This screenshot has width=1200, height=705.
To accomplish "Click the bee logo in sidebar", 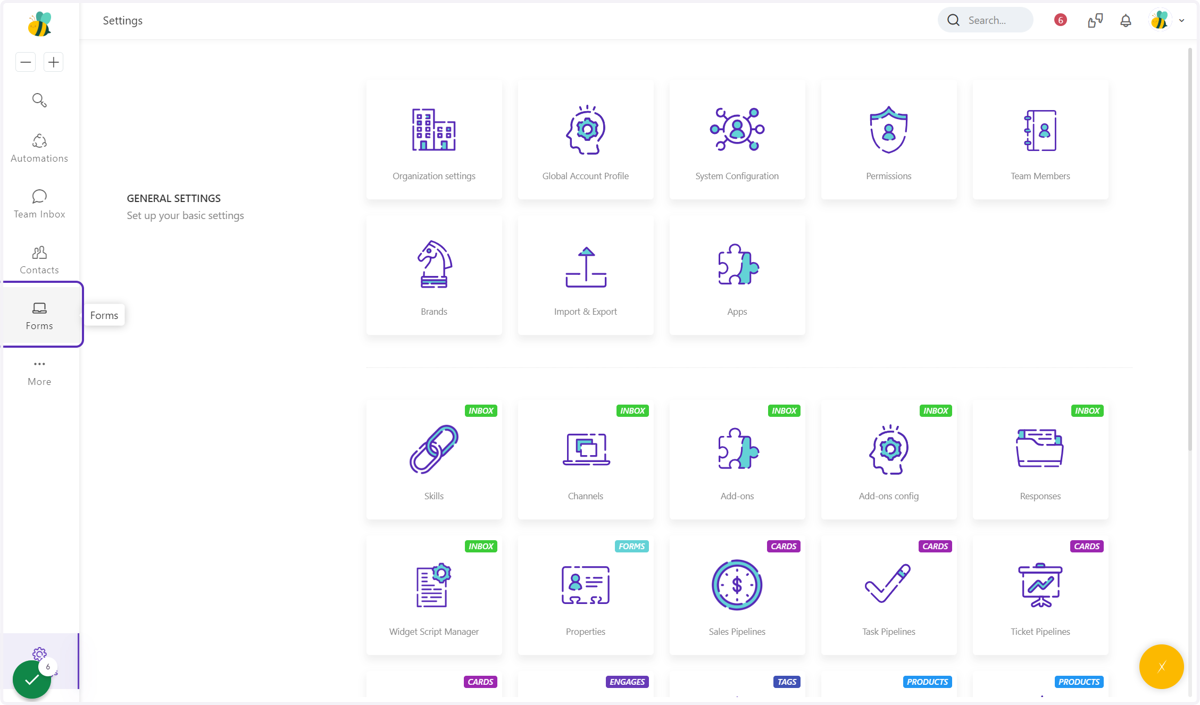I will (x=40, y=23).
